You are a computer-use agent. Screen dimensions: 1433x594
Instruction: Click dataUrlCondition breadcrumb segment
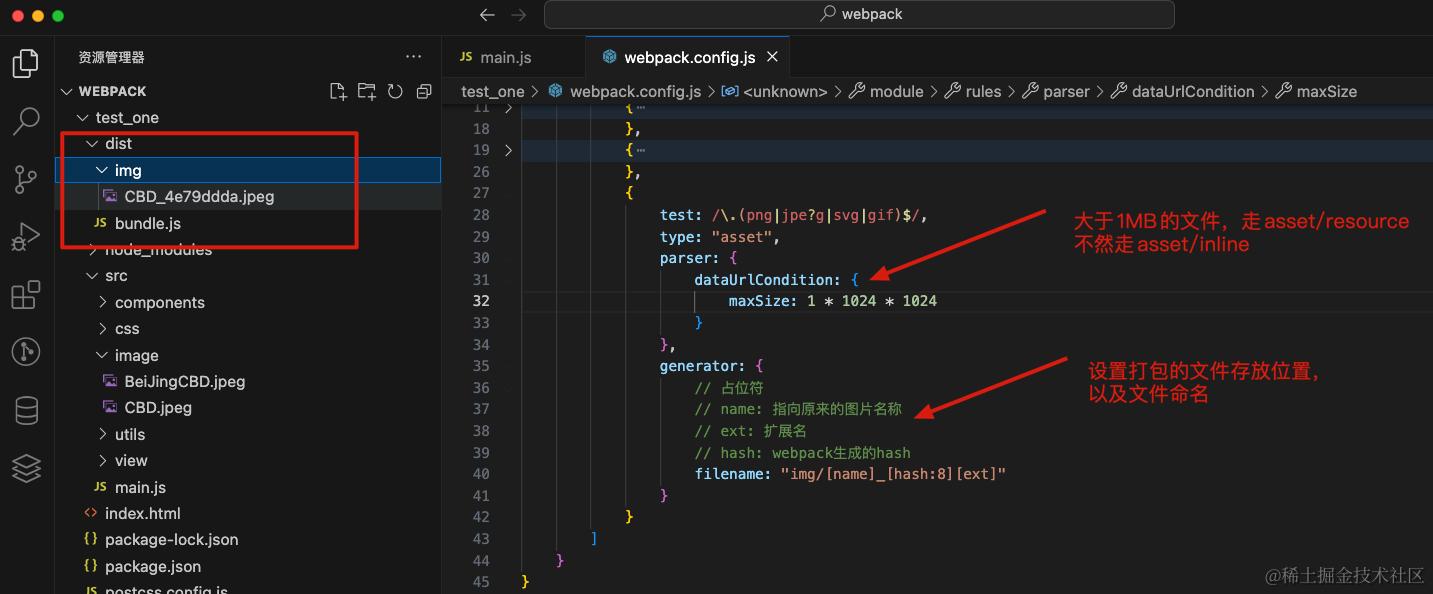[x=1192, y=91]
